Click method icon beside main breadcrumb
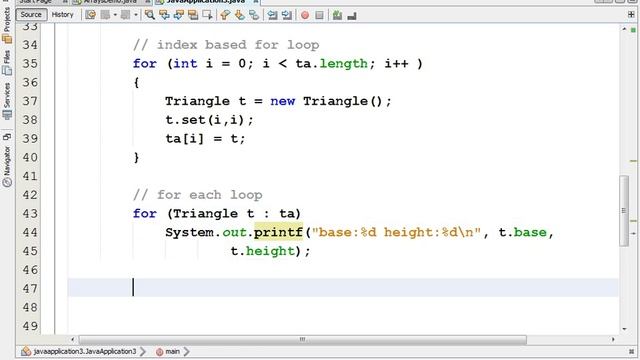 159,352
